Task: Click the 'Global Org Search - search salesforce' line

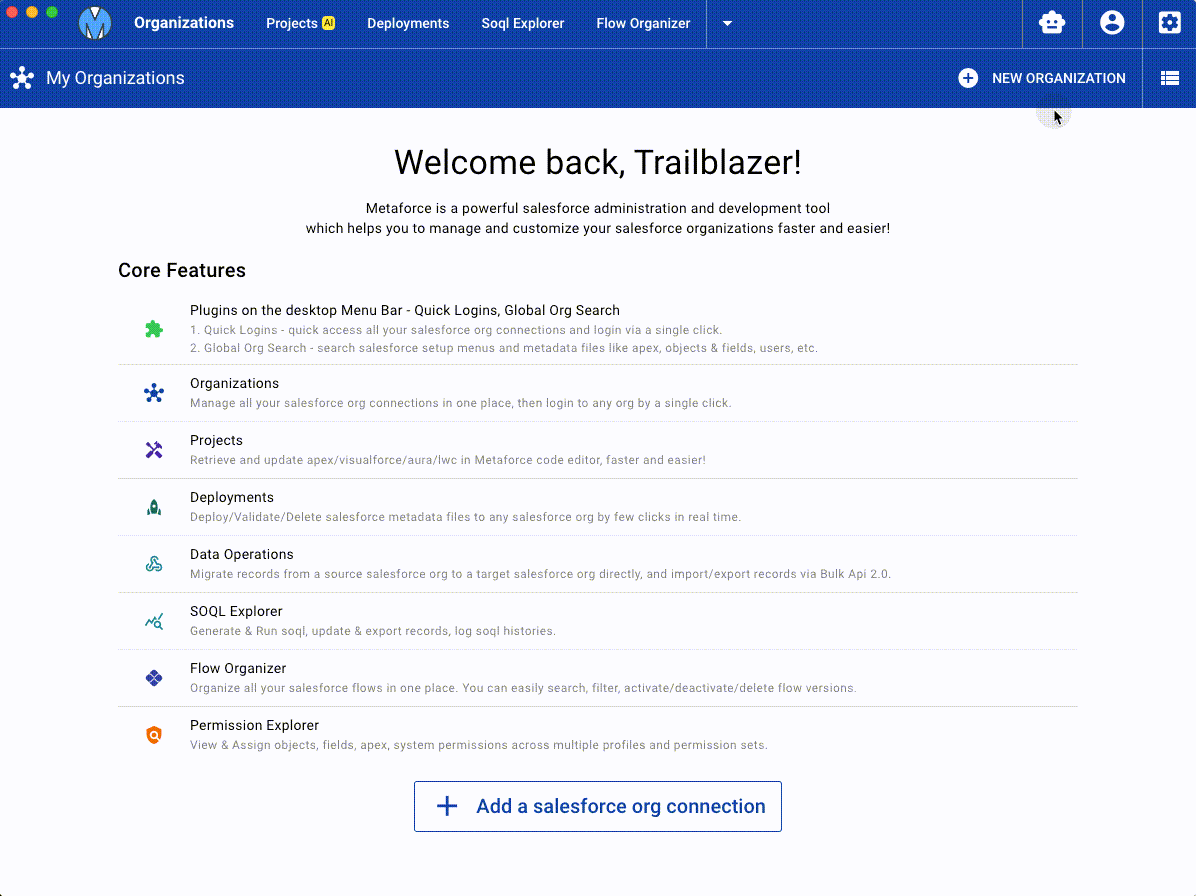Action: tap(503, 348)
